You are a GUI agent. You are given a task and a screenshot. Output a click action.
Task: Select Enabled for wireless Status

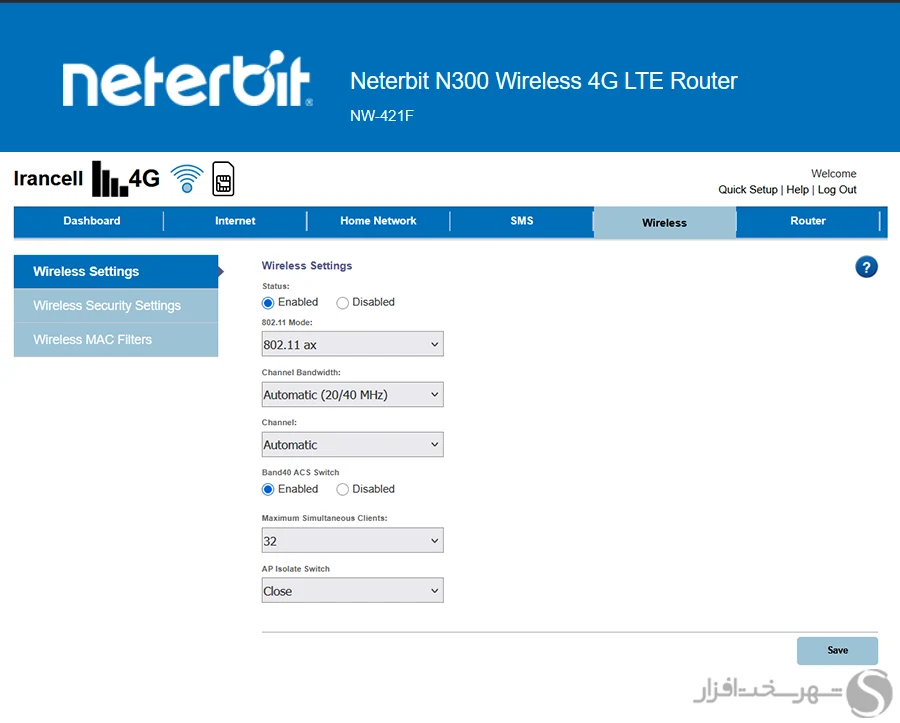pos(268,302)
